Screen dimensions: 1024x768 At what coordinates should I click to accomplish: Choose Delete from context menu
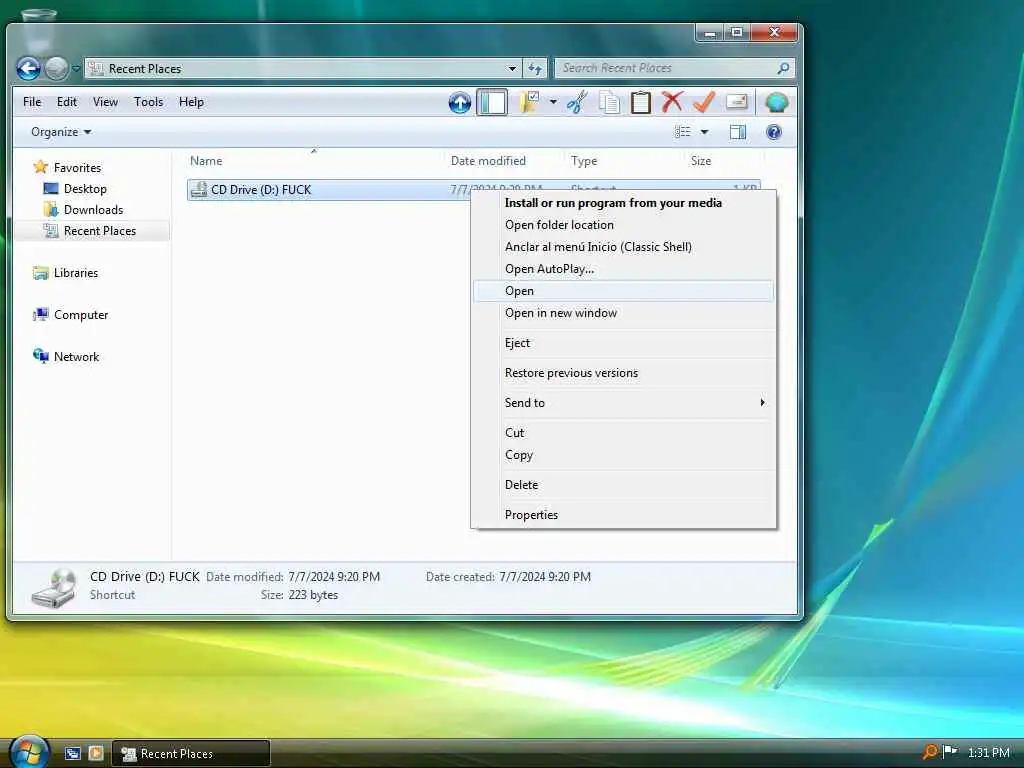click(624, 485)
